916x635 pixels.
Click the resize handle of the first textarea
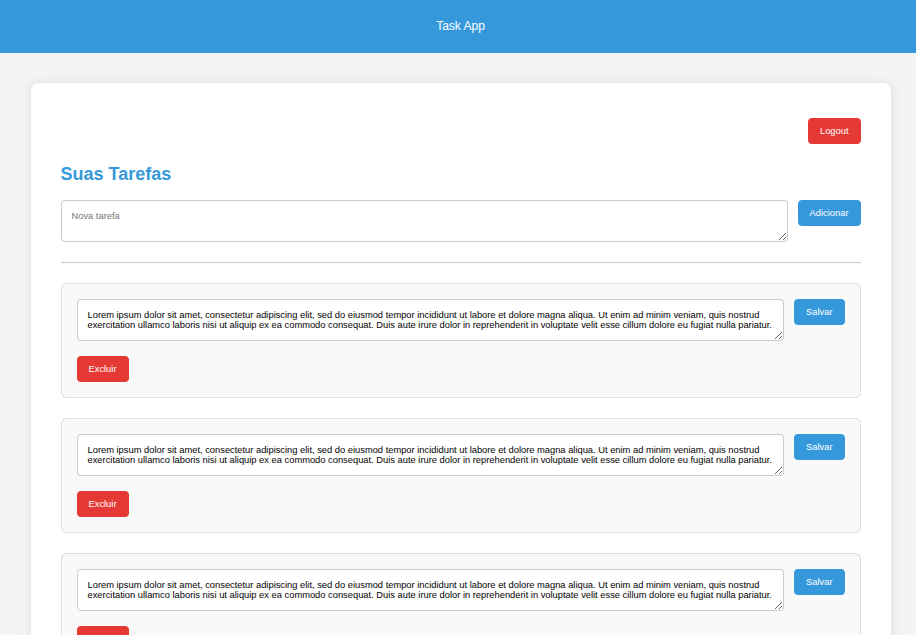tap(780, 337)
